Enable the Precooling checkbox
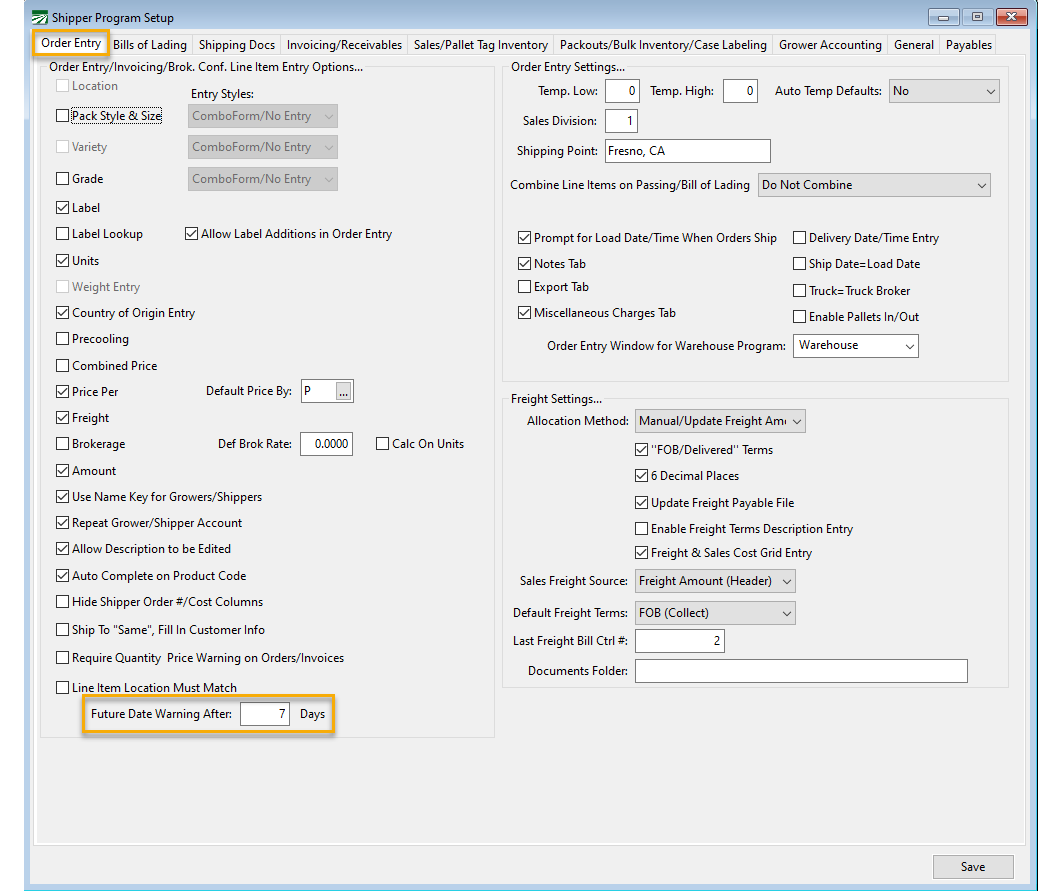Image resolution: width=1038 pixels, height=891 pixels. pos(64,339)
